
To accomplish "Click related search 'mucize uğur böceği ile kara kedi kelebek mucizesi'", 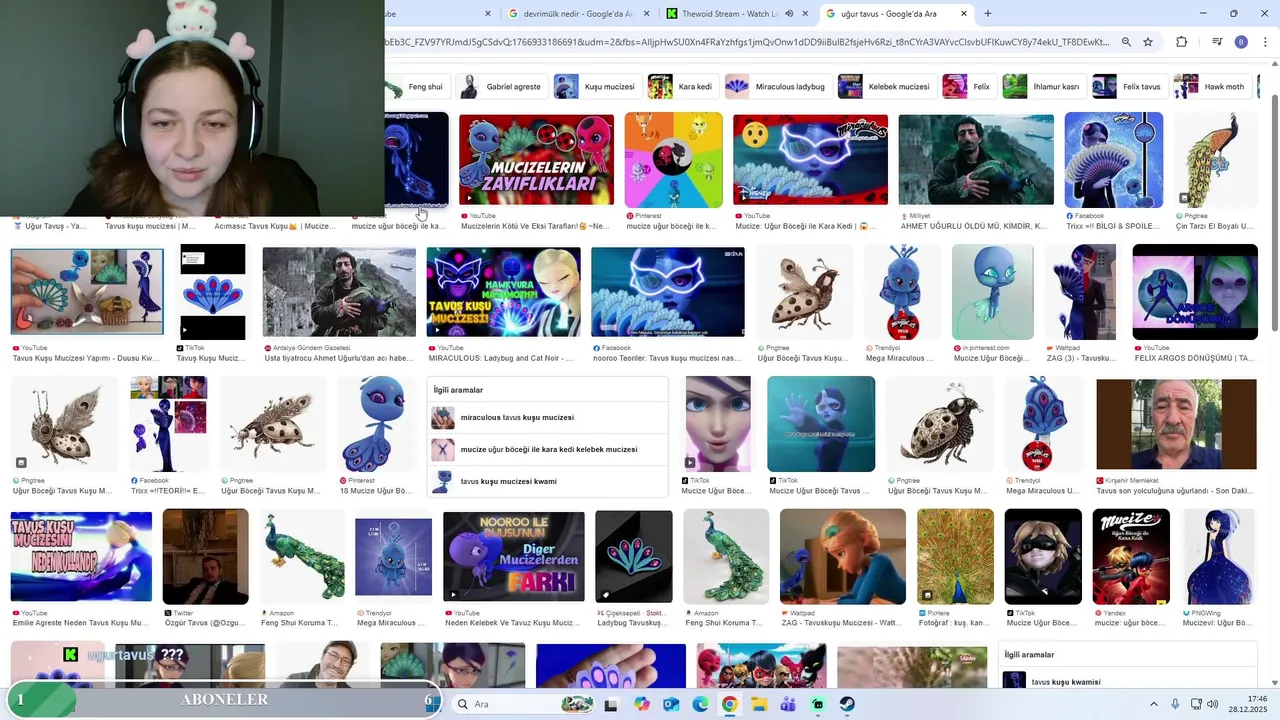I will (x=548, y=450).
